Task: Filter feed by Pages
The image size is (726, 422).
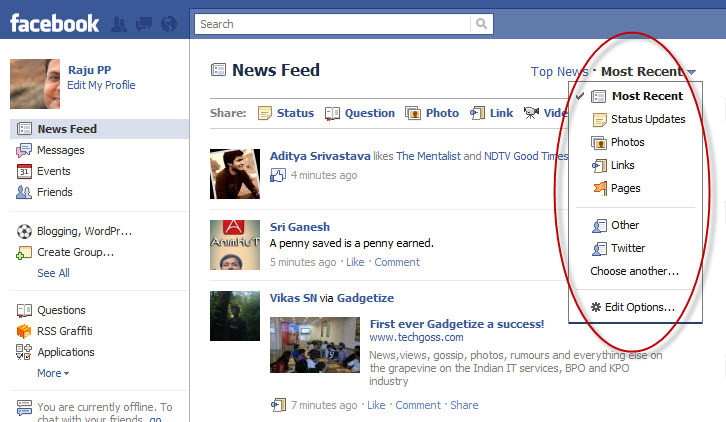Action: [x=626, y=188]
